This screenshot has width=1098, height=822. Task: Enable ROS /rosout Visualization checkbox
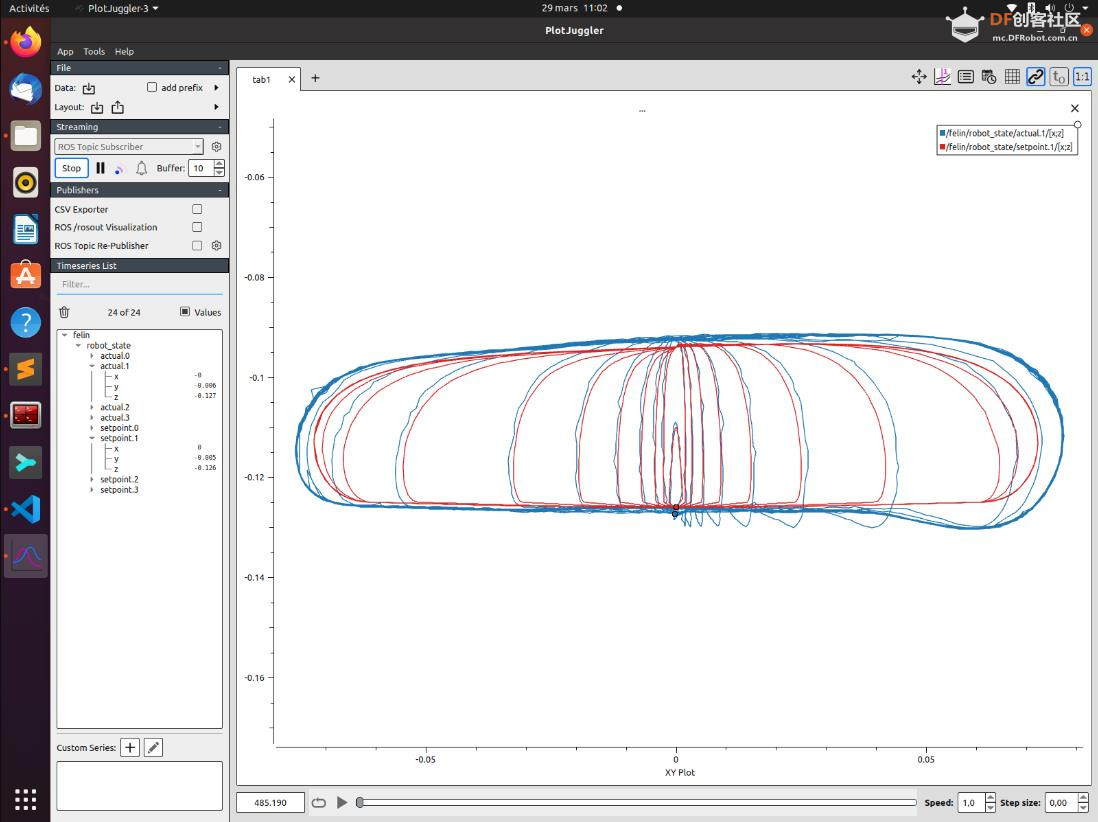tap(197, 228)
